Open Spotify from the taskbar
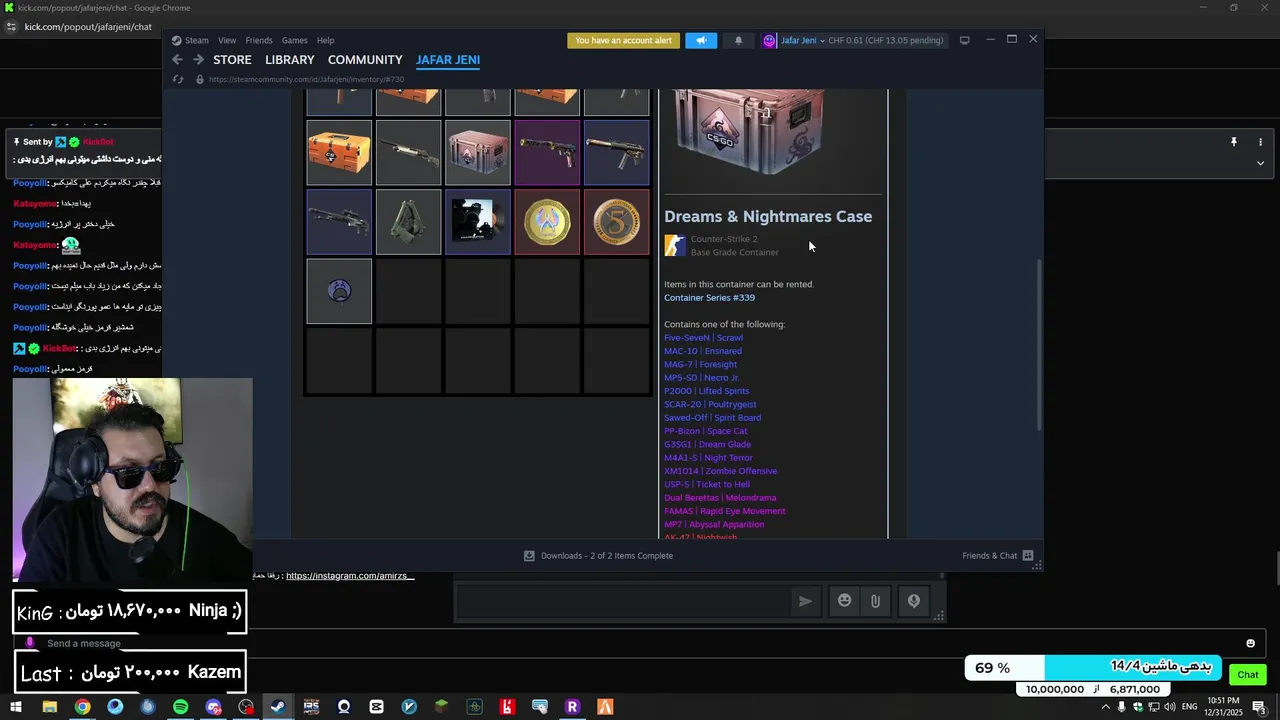1280x720 pixels. click(x=180, y=707)
